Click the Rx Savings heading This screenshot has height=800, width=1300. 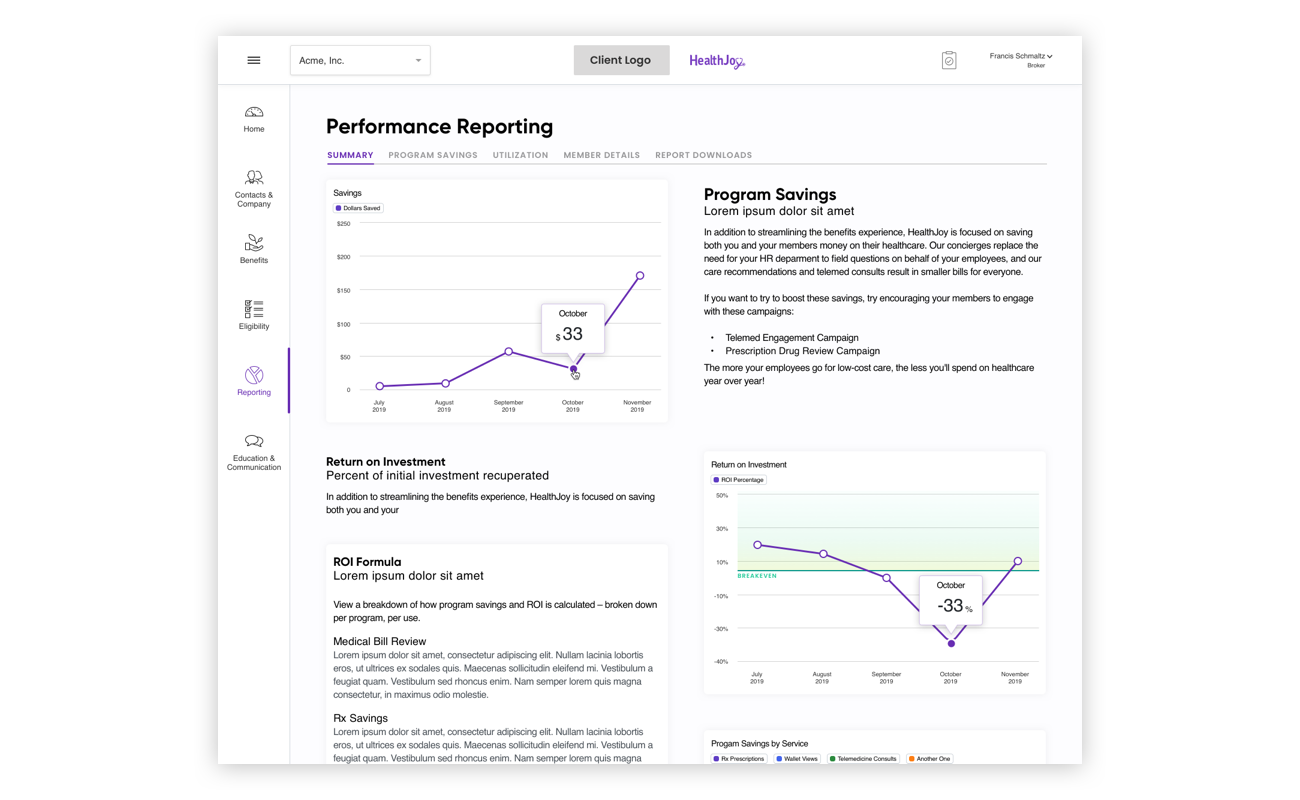coord(360,718)
